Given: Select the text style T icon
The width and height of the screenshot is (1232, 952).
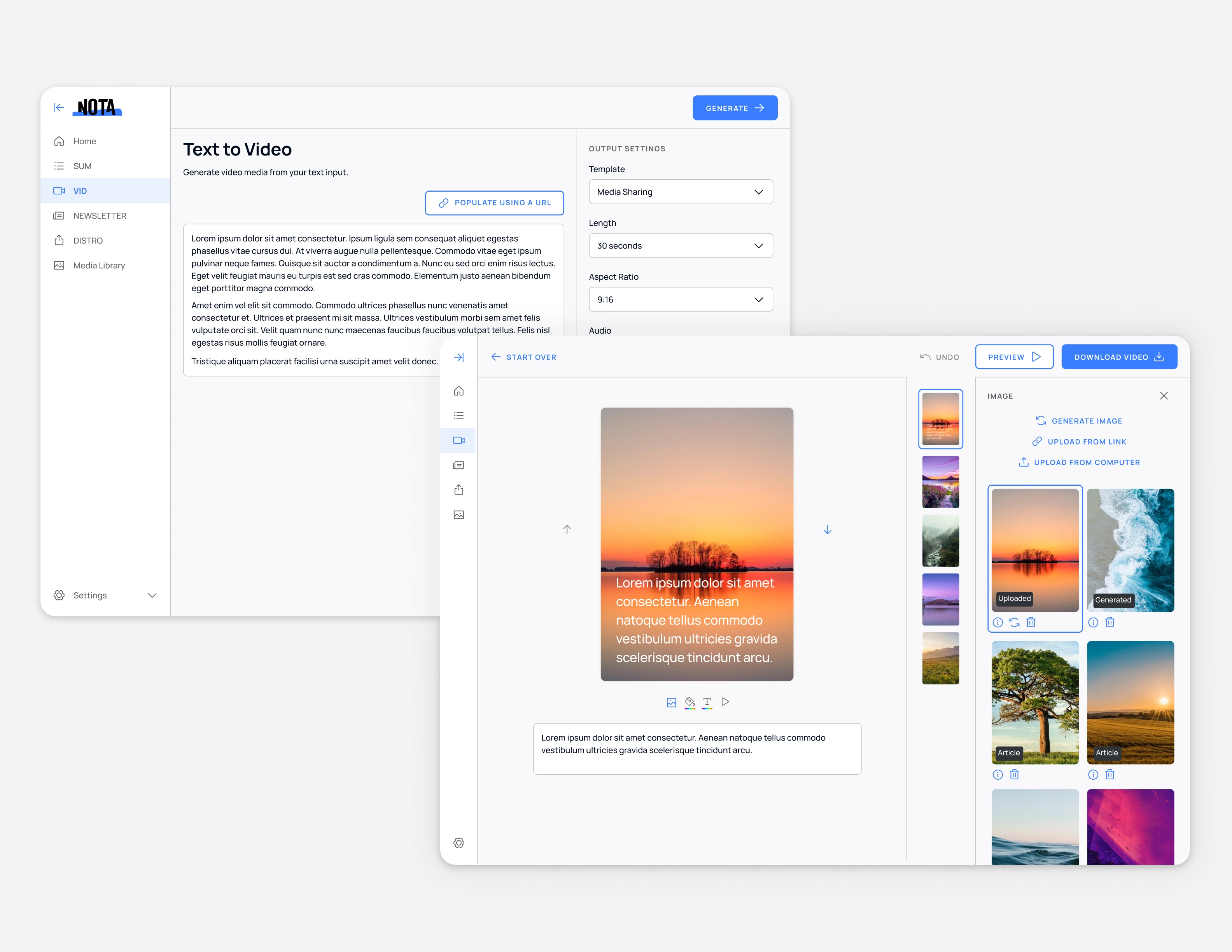Looking at the screenshot, I should point(707,702).
